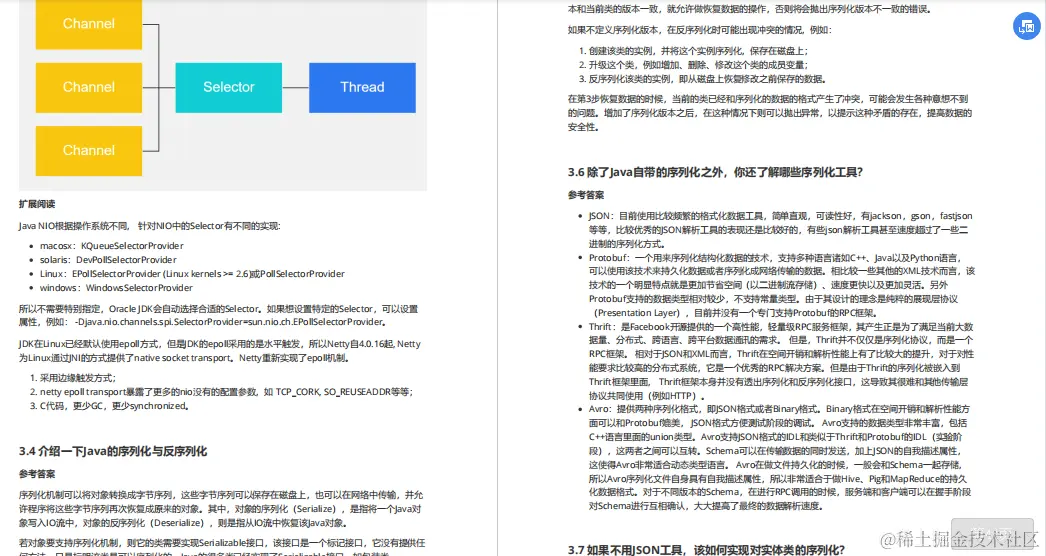Image resolution: width=1046 pixels, height=556 pixels.
Task: Click heading '3.4 介绍一下Java的序列化与反序列化'
Action: [113, 451]
